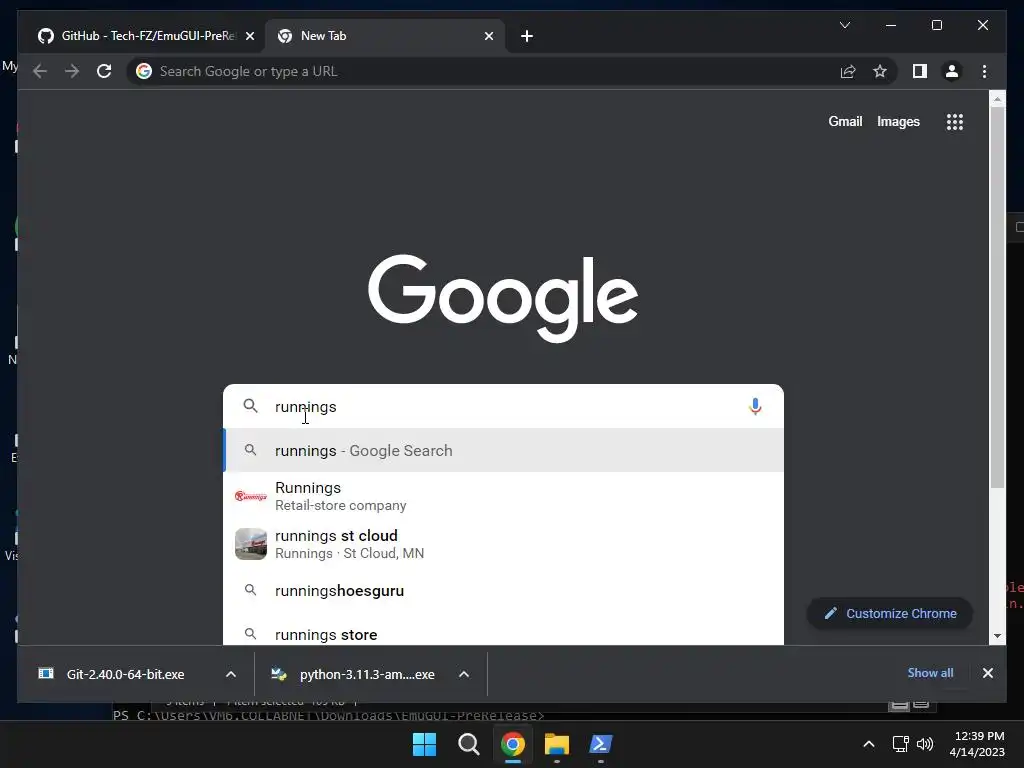The image size is (1024, 768).
Task: Go forward with the forward arrow
Action: click(x=72, y=71)
